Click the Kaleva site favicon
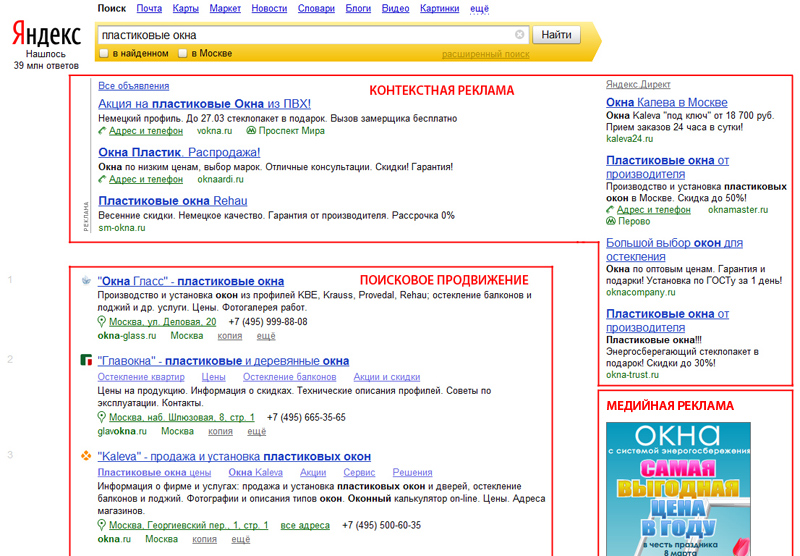Screen dimensions: 800x556 click(86, 456)
